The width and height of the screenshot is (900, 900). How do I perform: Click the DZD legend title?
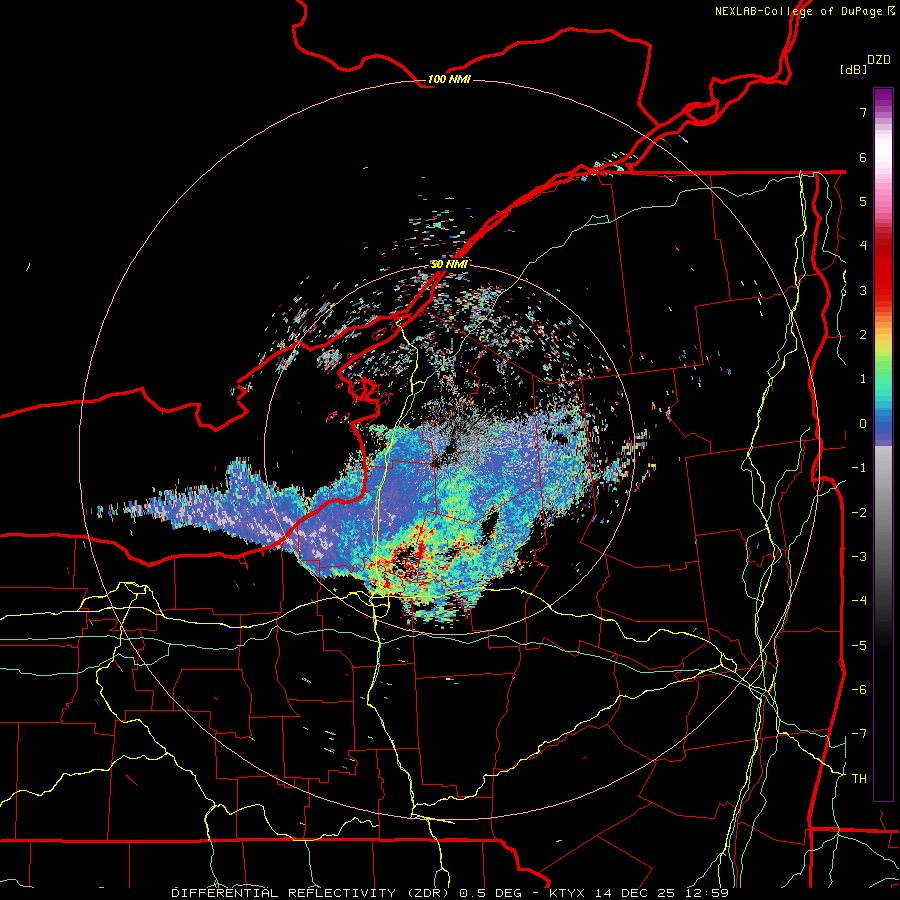coord(879,60)
